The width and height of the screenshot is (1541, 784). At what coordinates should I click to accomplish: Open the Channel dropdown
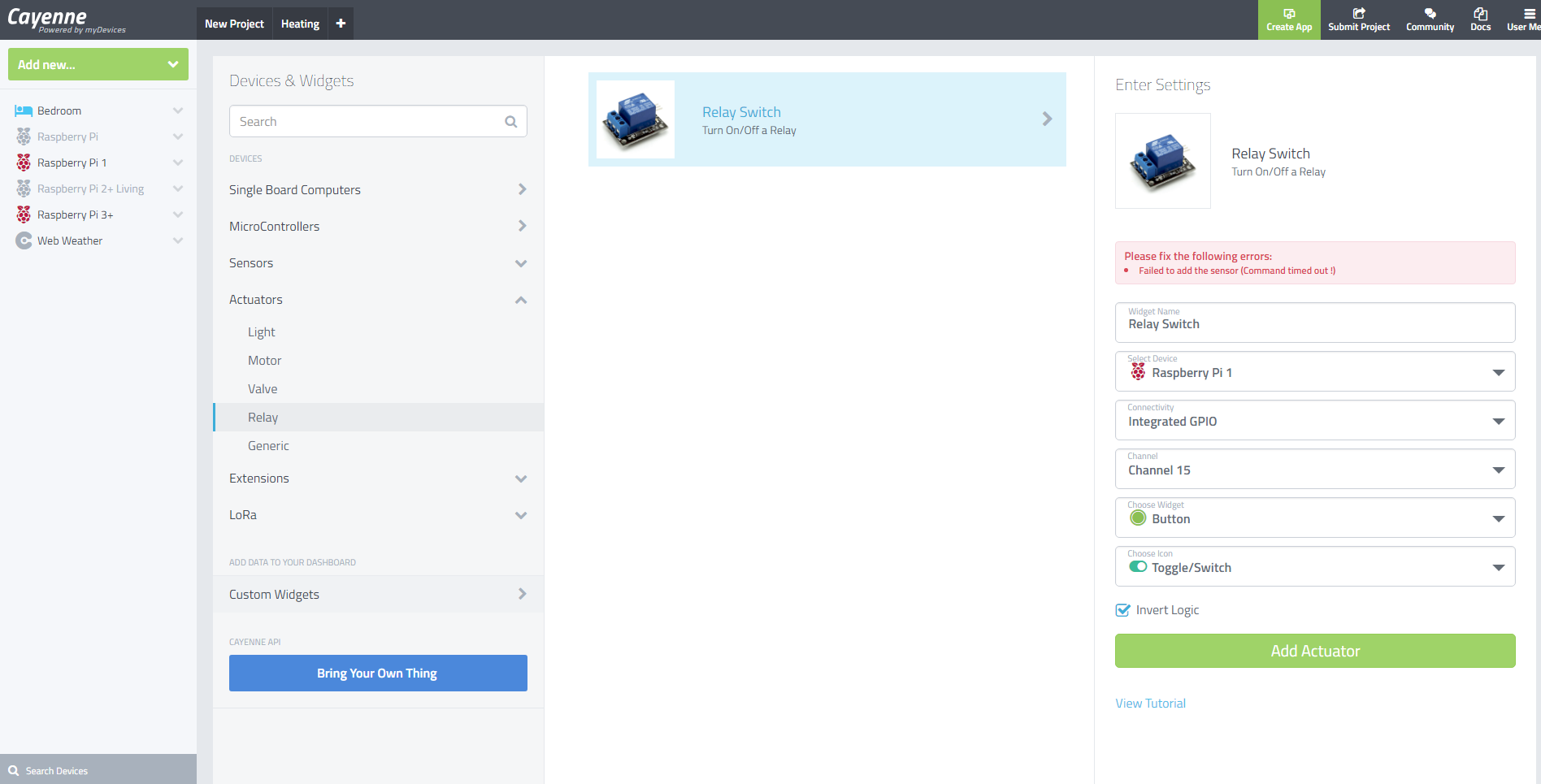tap(1315, 469)
